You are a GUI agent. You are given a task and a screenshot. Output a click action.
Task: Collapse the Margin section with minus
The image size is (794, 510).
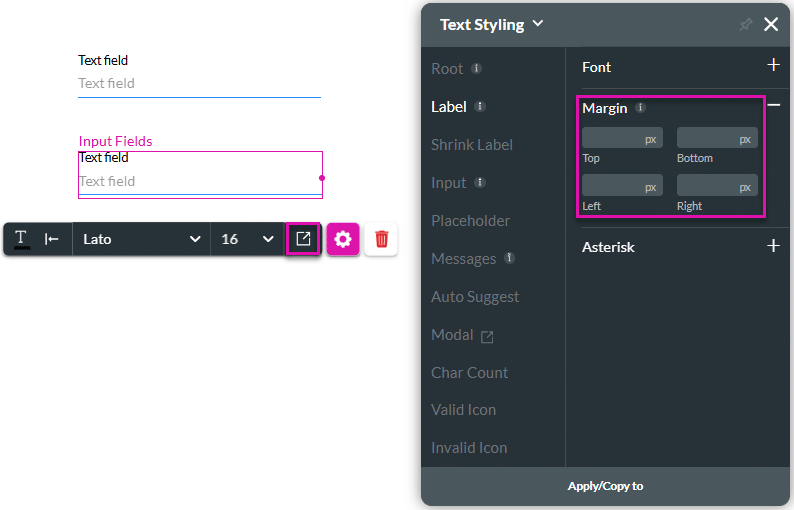tap(773, 105)
